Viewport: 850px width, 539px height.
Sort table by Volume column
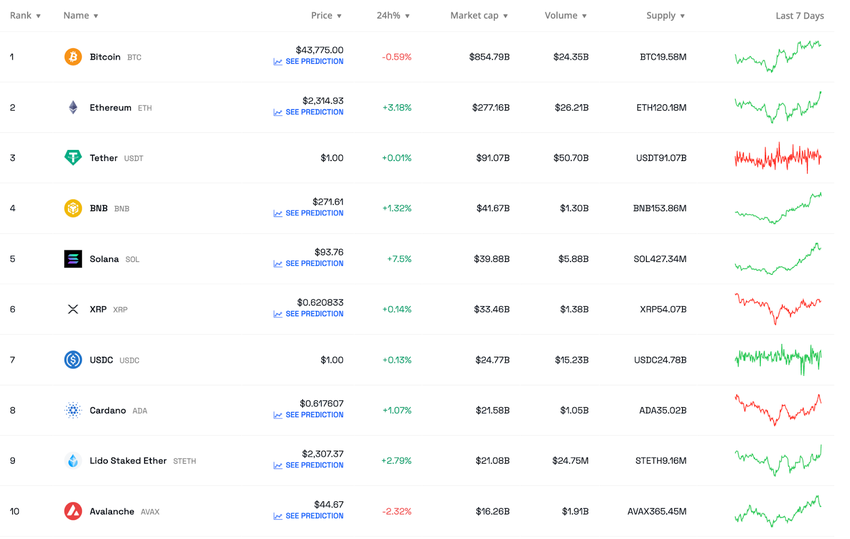click(x=566, y=15)
